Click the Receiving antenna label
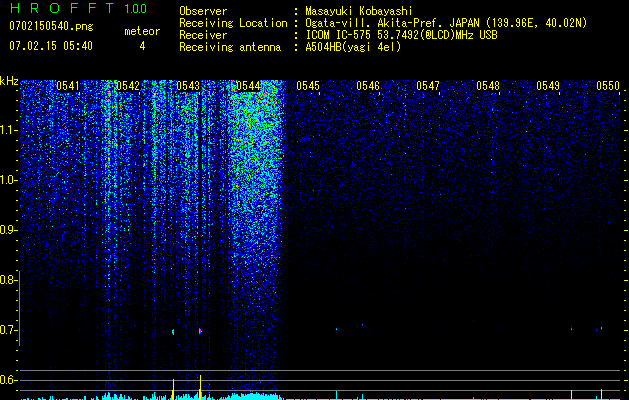Screen dimensions: 629x400 point(230,47)
